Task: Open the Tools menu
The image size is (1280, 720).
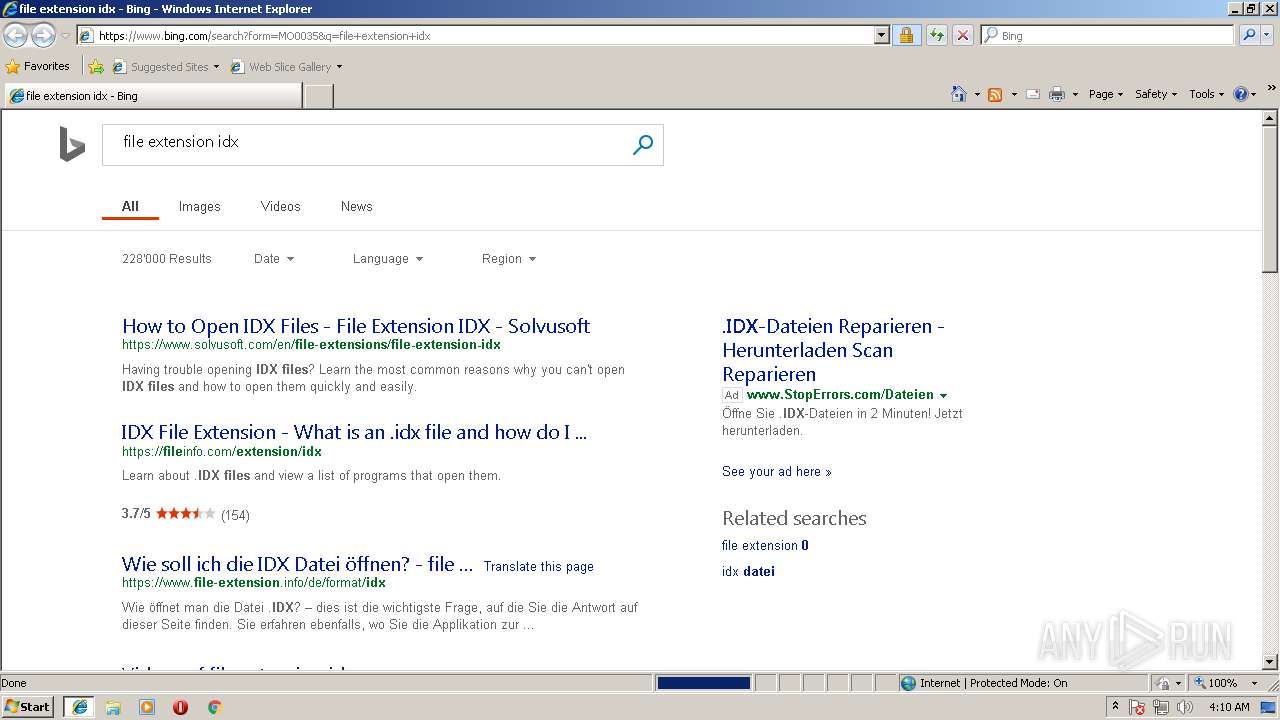Action: (x=1207, y=94)
